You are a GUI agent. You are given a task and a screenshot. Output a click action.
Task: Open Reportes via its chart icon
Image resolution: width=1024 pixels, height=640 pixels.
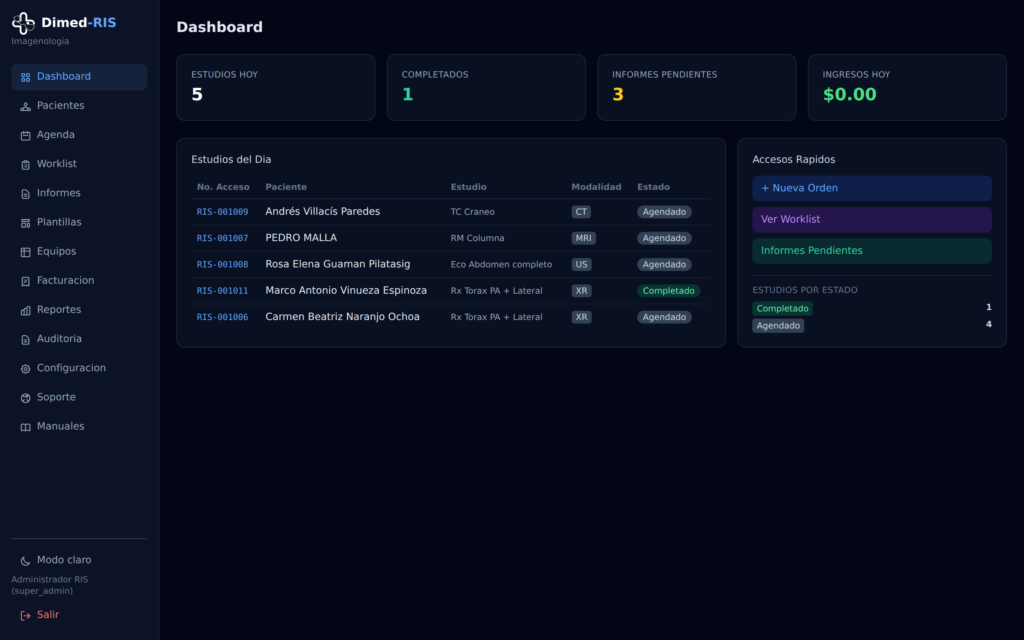25,311
